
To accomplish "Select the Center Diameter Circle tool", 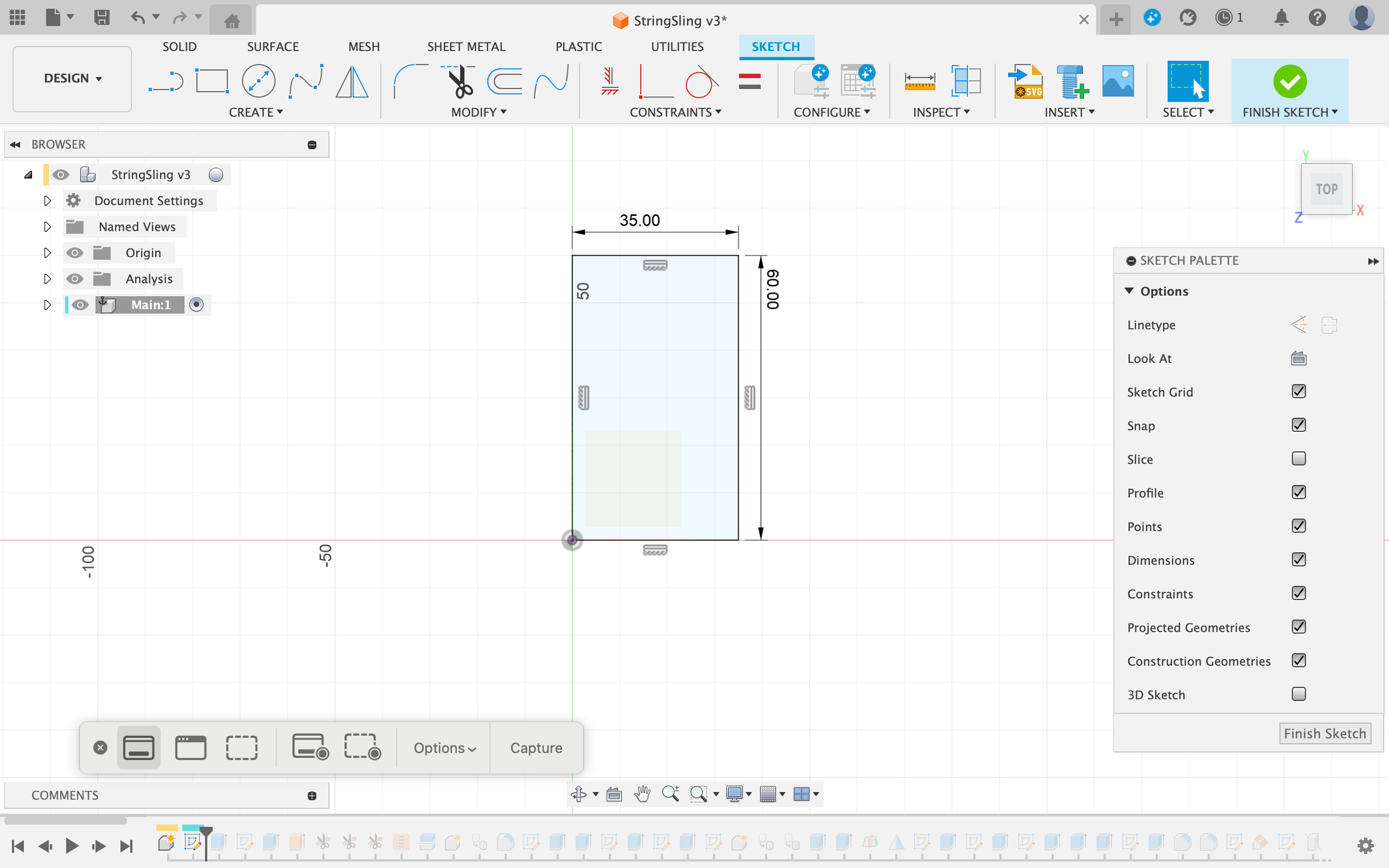I will pyautogui.click(x=258, y=82).
